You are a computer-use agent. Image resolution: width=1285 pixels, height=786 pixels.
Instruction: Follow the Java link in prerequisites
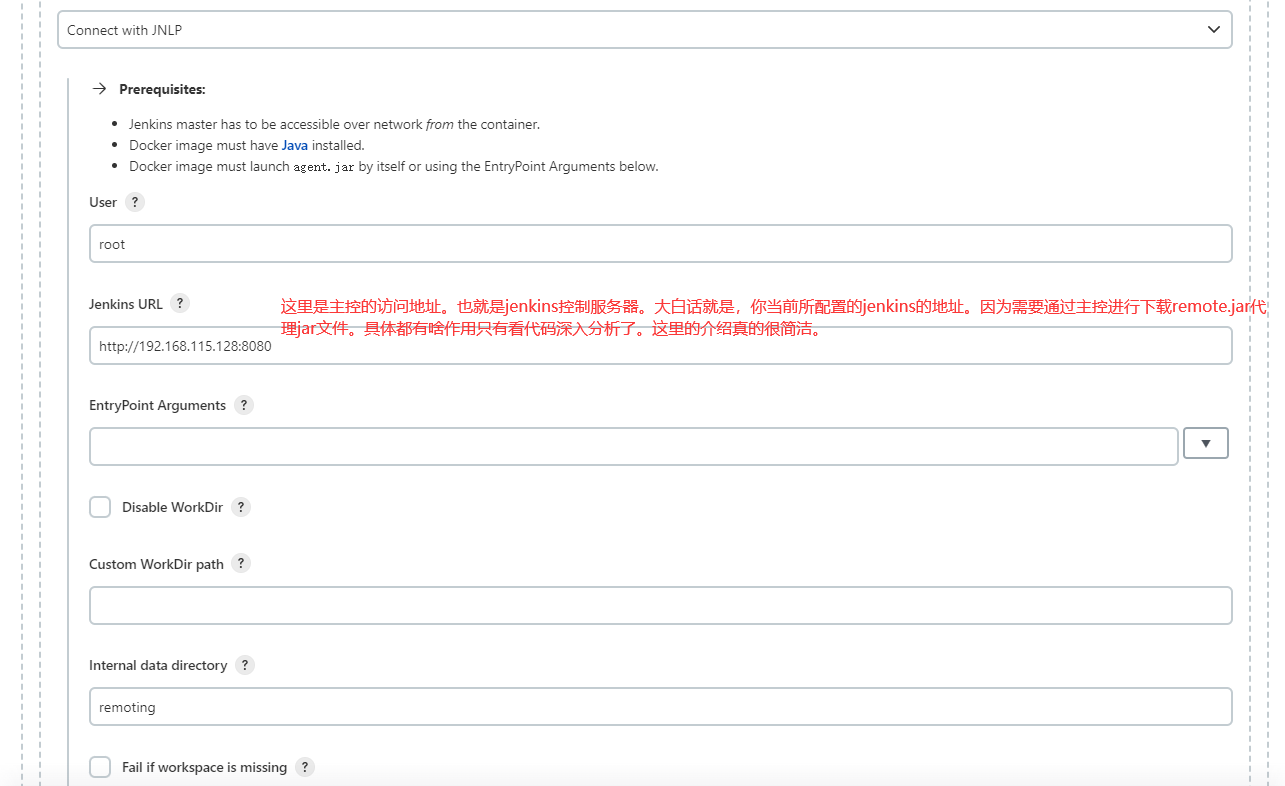(295, 145)
